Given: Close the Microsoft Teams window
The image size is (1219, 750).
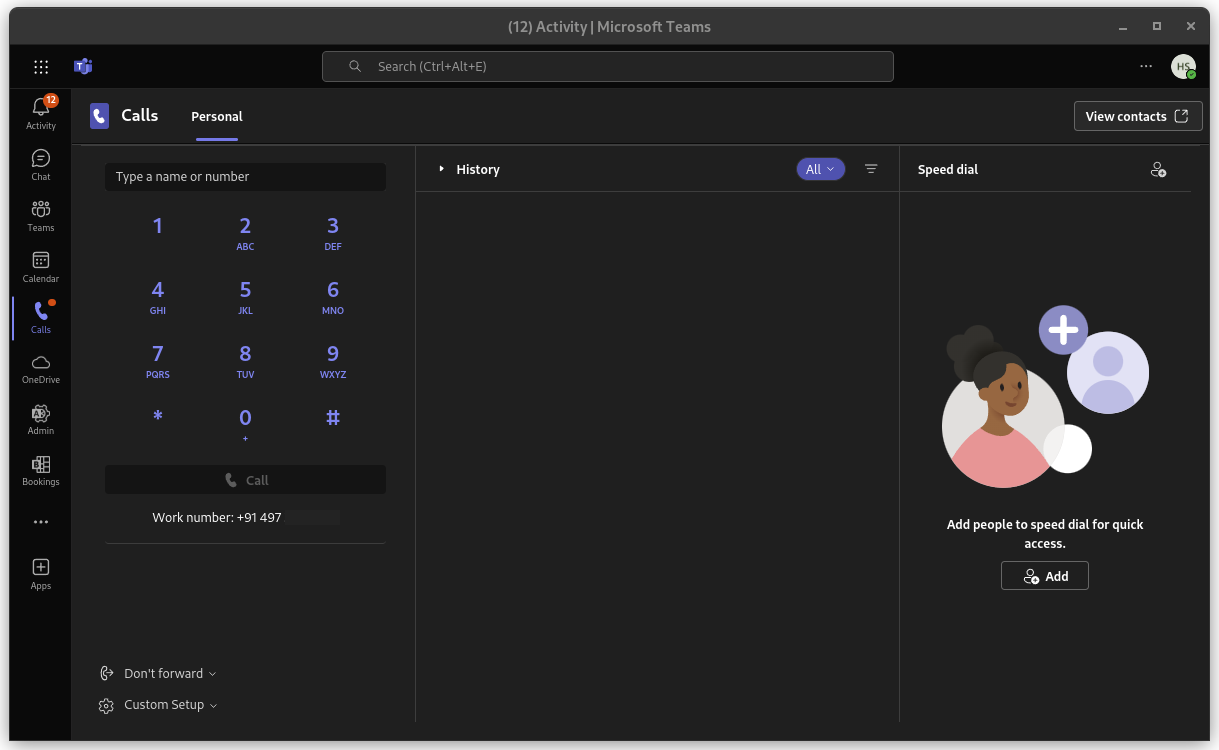Looking at the screenshot, I should pos(1191,27).
